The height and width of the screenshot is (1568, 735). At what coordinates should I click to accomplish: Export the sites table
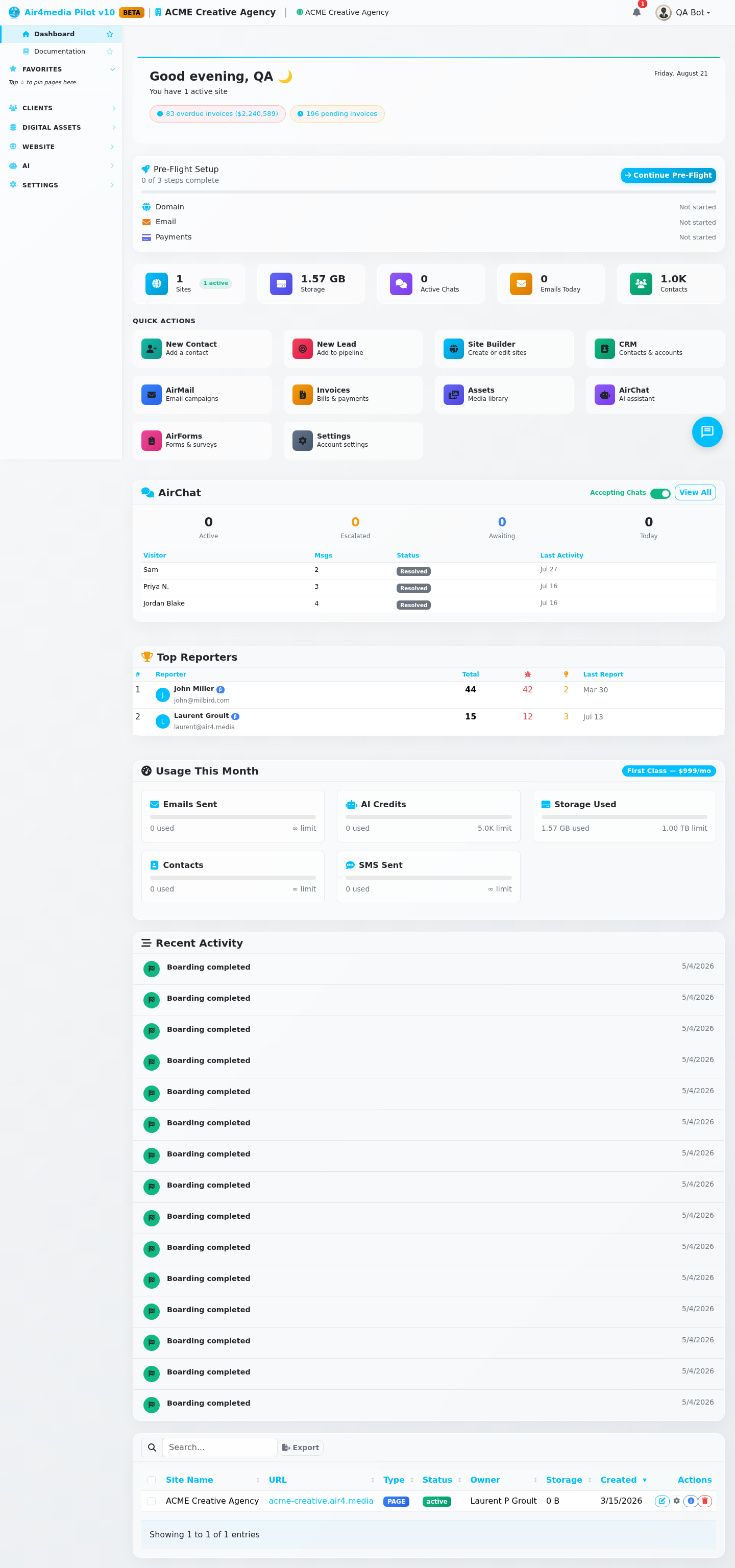coord(301,1448)
